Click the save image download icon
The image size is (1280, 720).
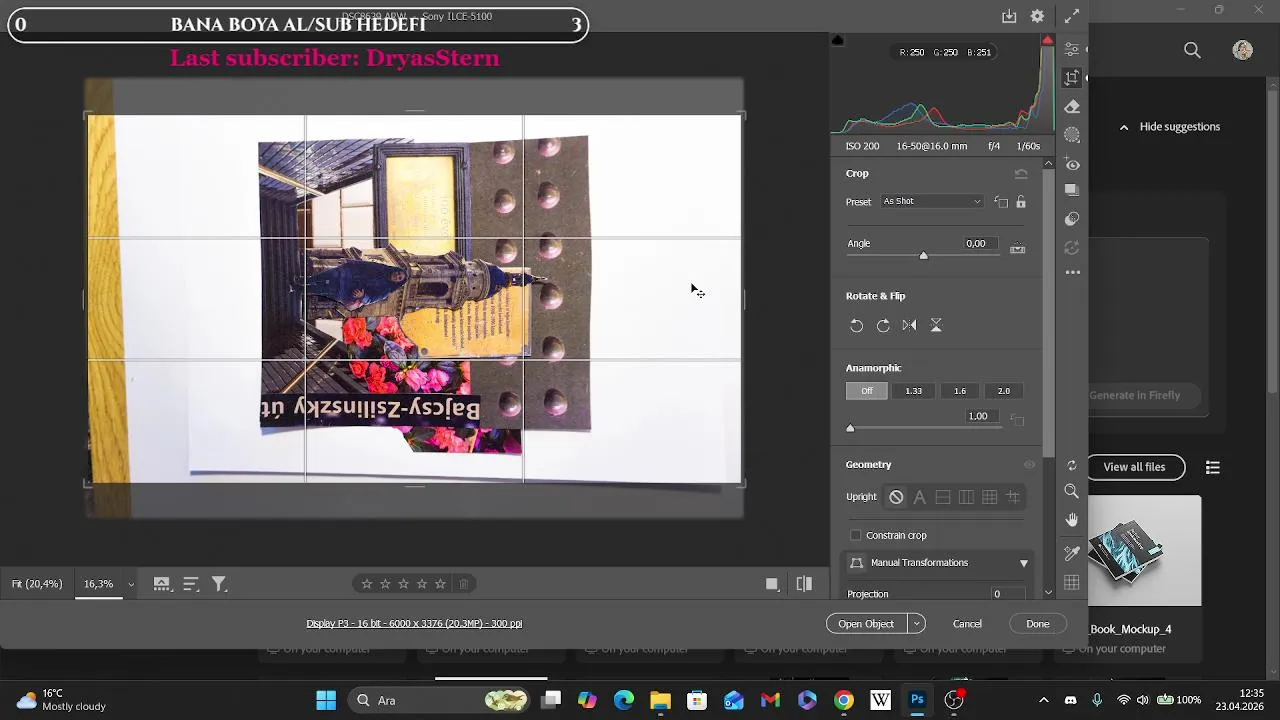point(1009,16)
